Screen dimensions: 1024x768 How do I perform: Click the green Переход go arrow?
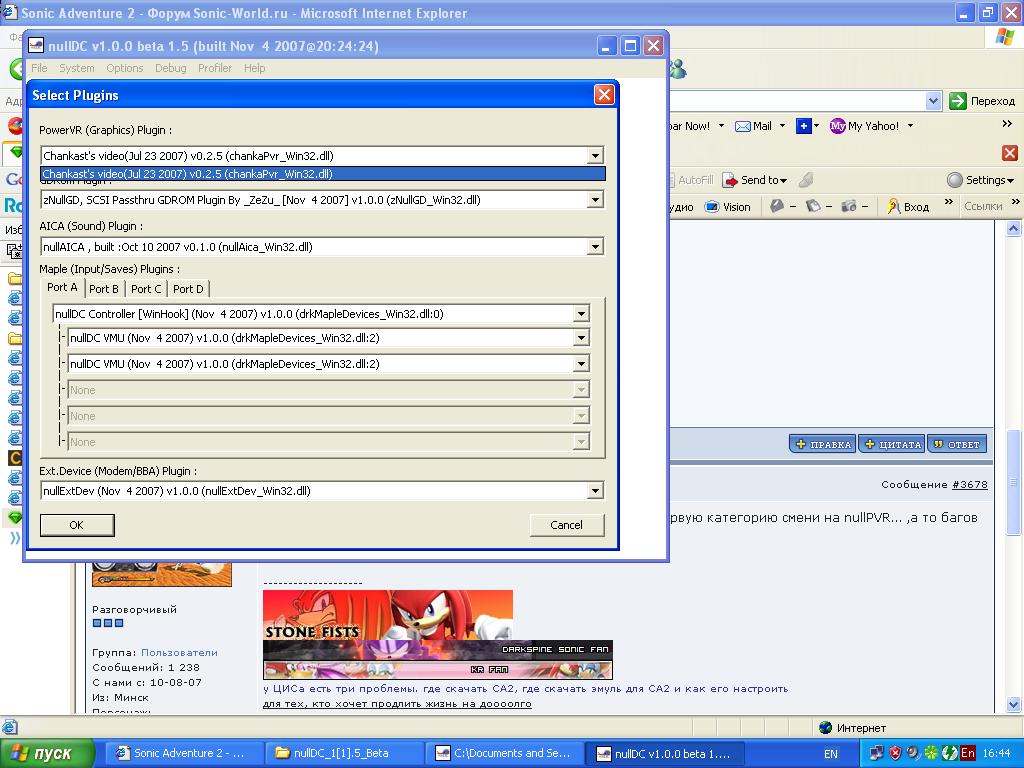[x=958, y=101]
